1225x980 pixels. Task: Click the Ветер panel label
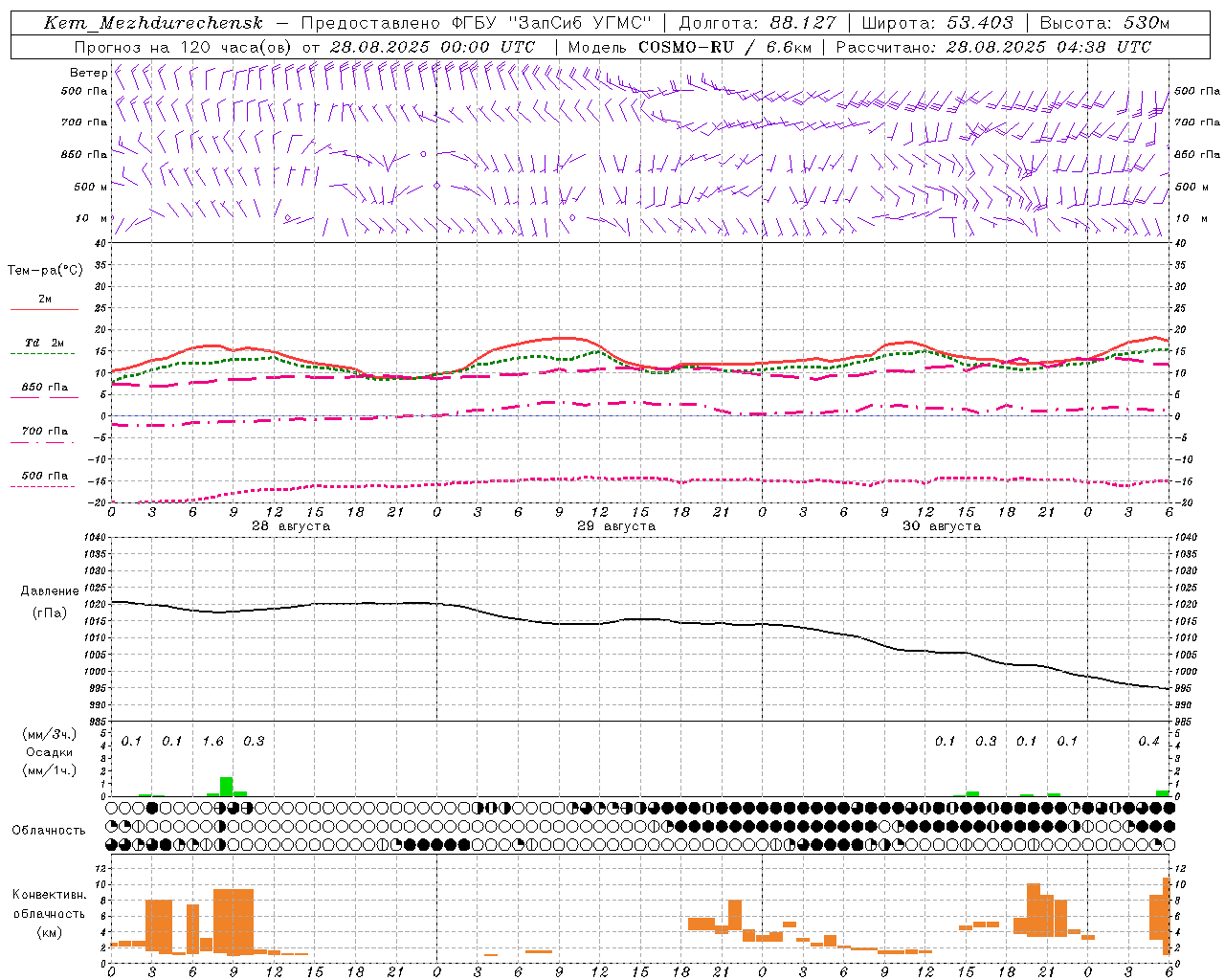point(88,73)
